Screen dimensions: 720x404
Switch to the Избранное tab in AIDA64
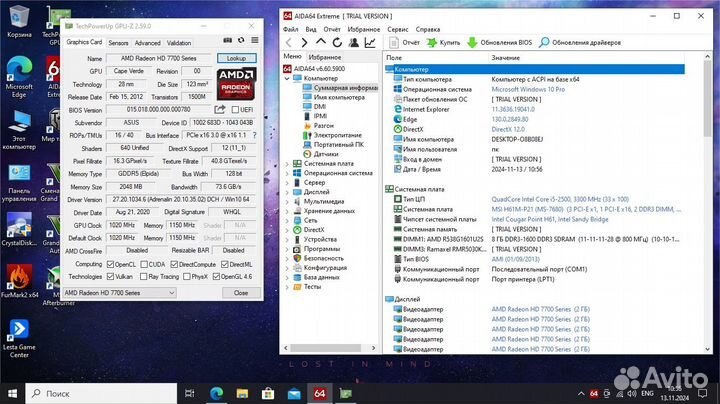325,57
